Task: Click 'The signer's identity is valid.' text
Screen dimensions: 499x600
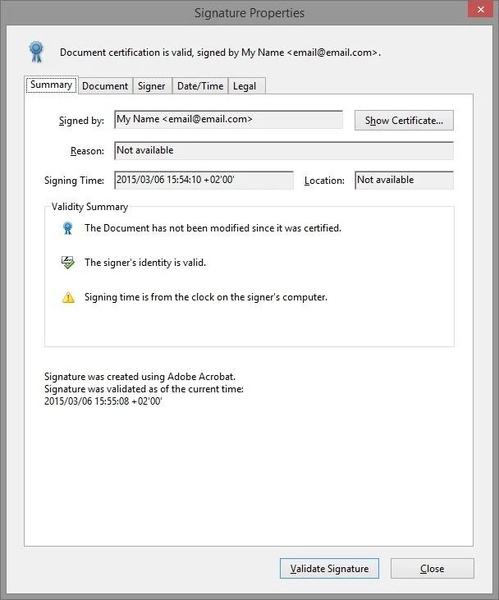Action: point(145,262)
